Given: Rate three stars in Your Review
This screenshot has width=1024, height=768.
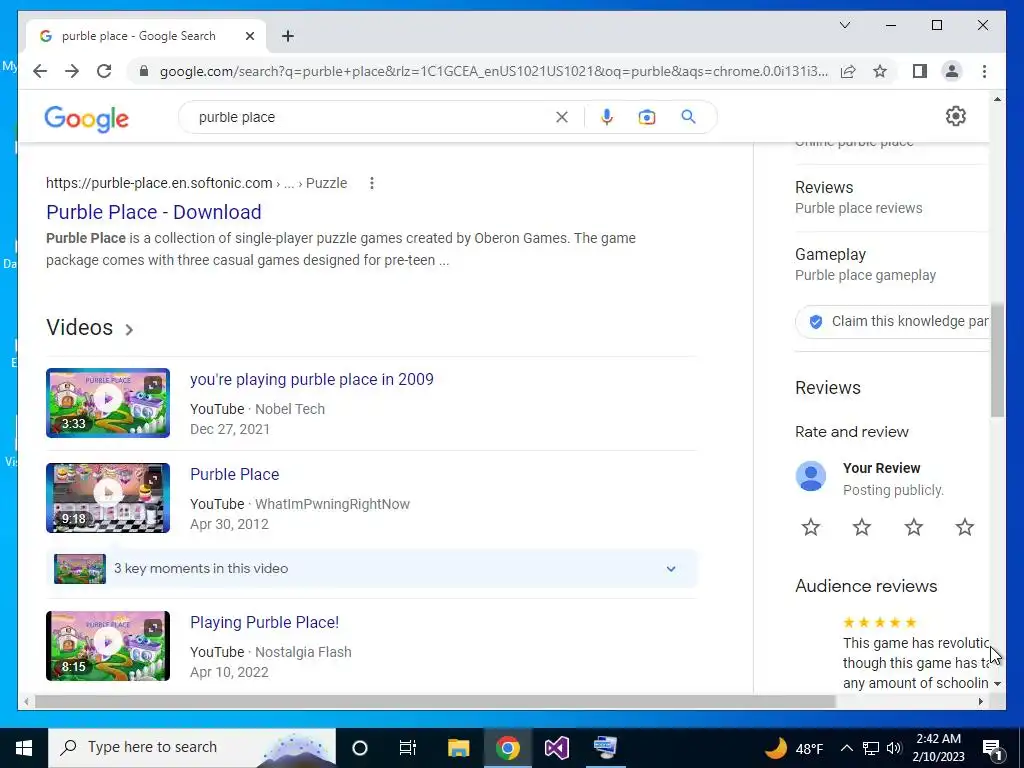Looking at the screenshot, I should [x=914, y=527].
